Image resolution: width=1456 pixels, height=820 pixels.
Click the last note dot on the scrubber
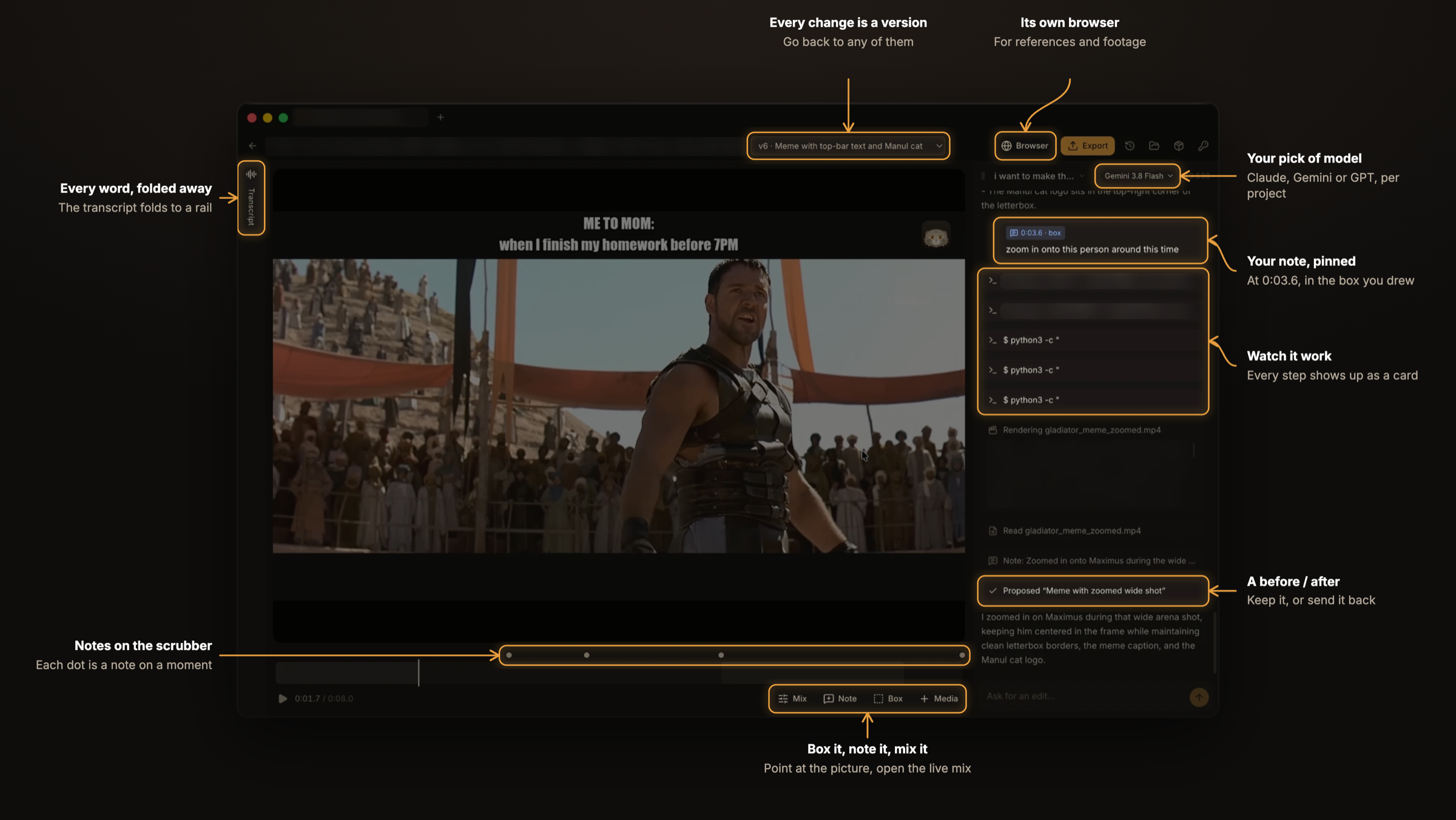click(x=962, y=656)
